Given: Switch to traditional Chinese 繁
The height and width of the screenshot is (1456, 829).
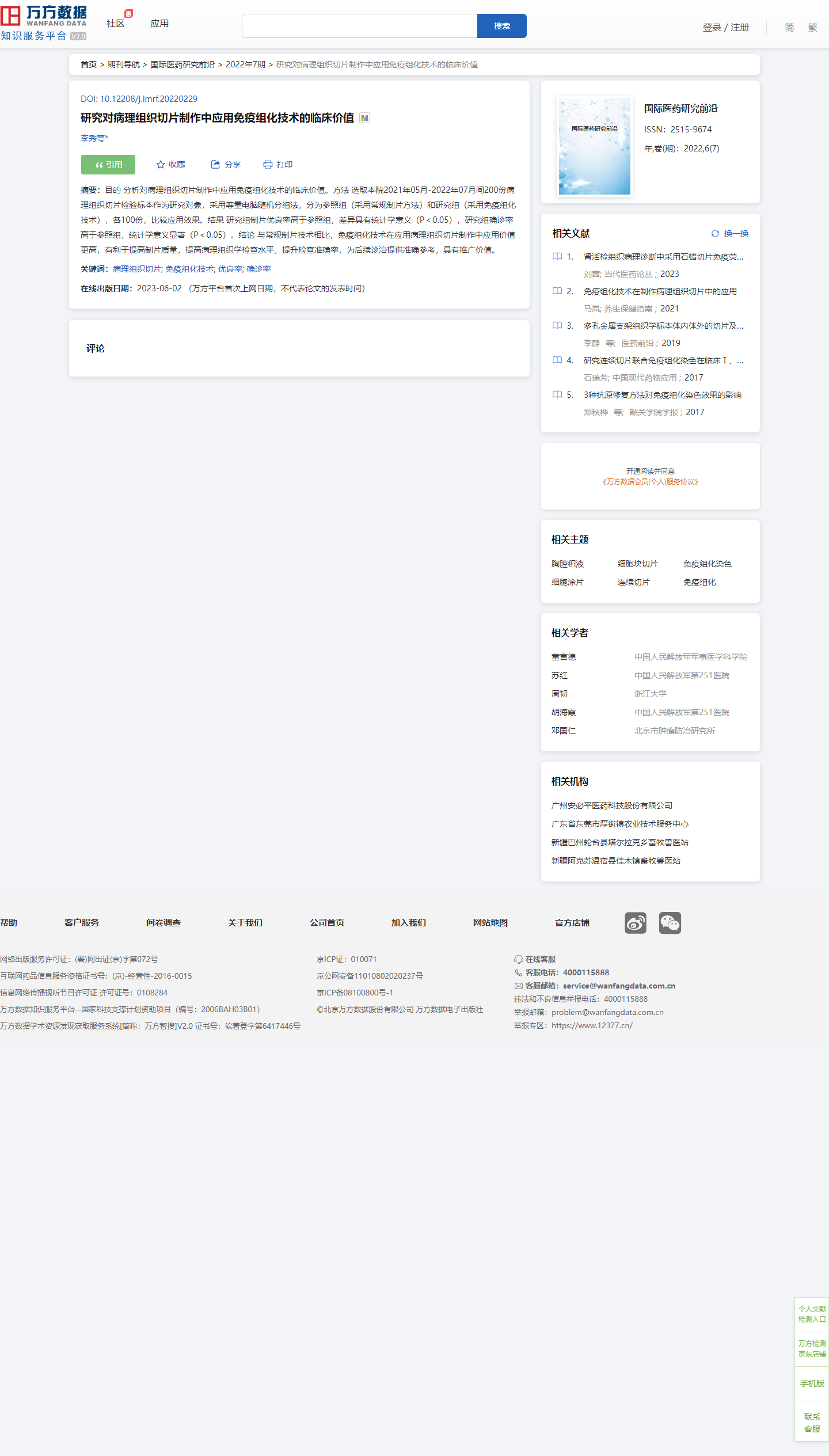Looking at the screenshot, I should 812,28.
